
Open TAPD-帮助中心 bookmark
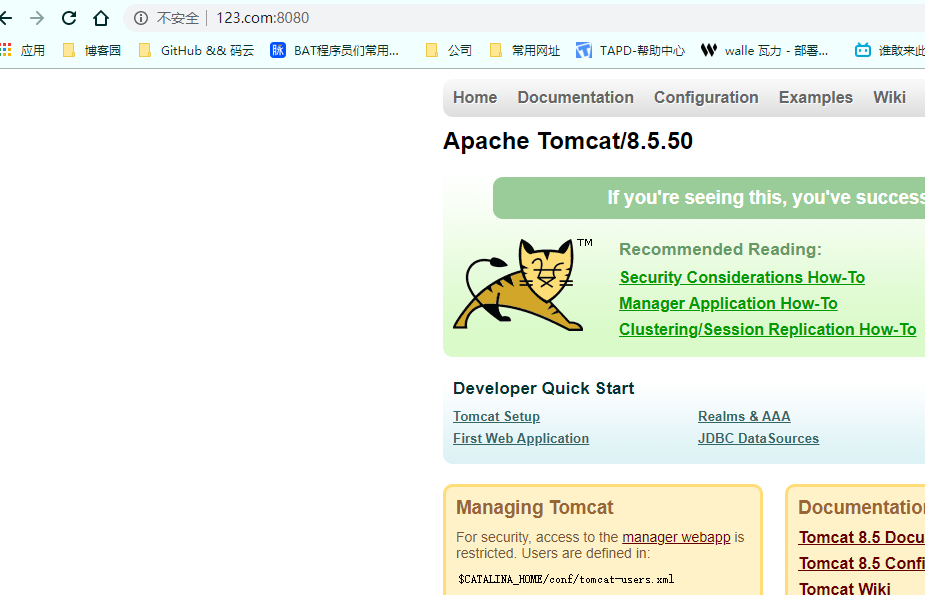click(x=630, y=51)
